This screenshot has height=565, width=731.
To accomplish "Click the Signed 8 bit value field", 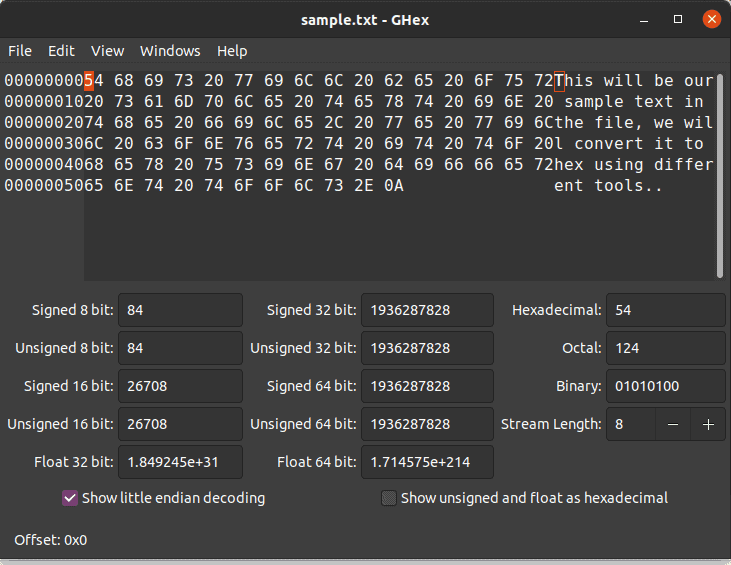I will click(x=180, y=310).
